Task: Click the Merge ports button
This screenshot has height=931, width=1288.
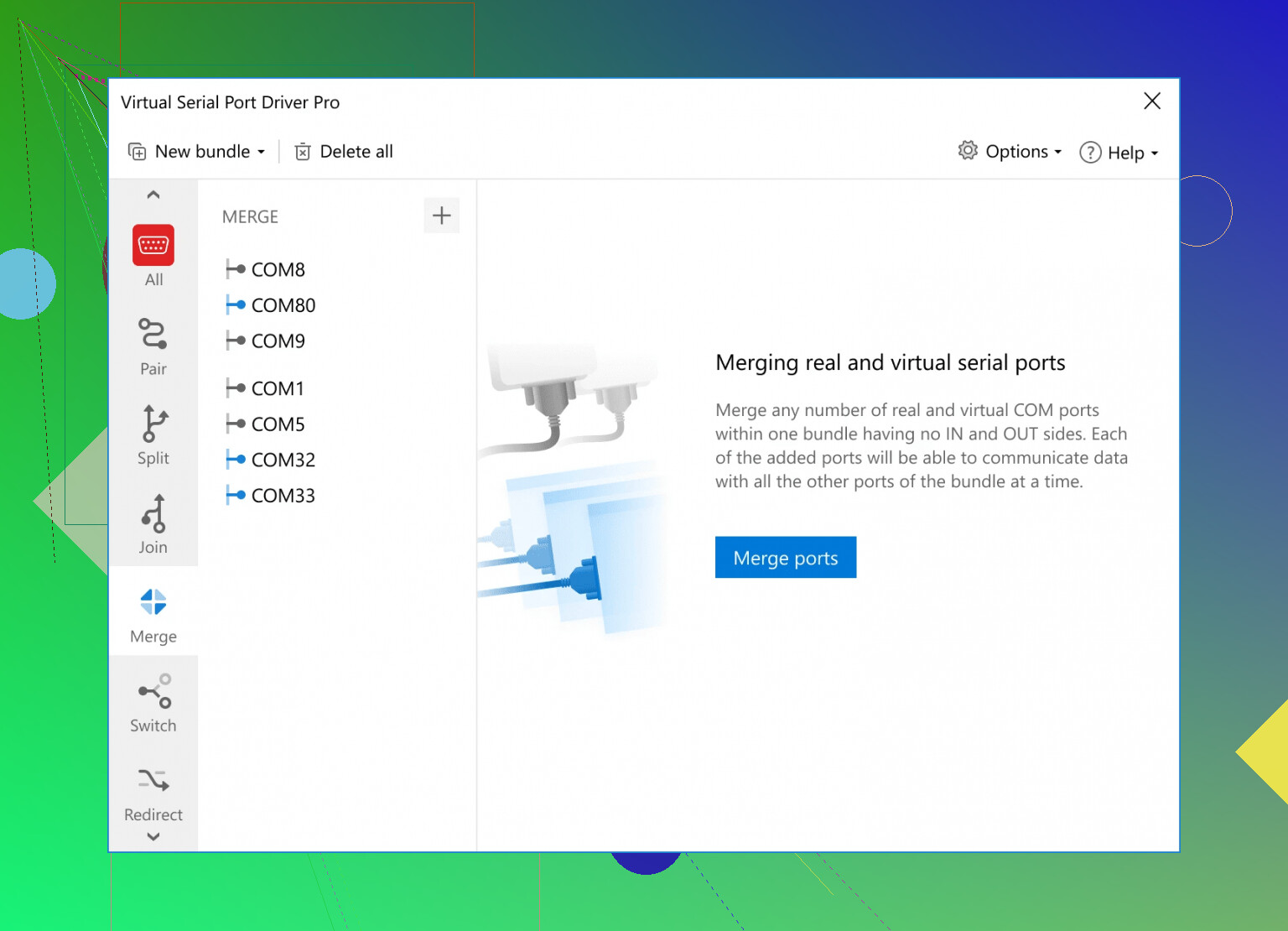Action: point(786,558)
